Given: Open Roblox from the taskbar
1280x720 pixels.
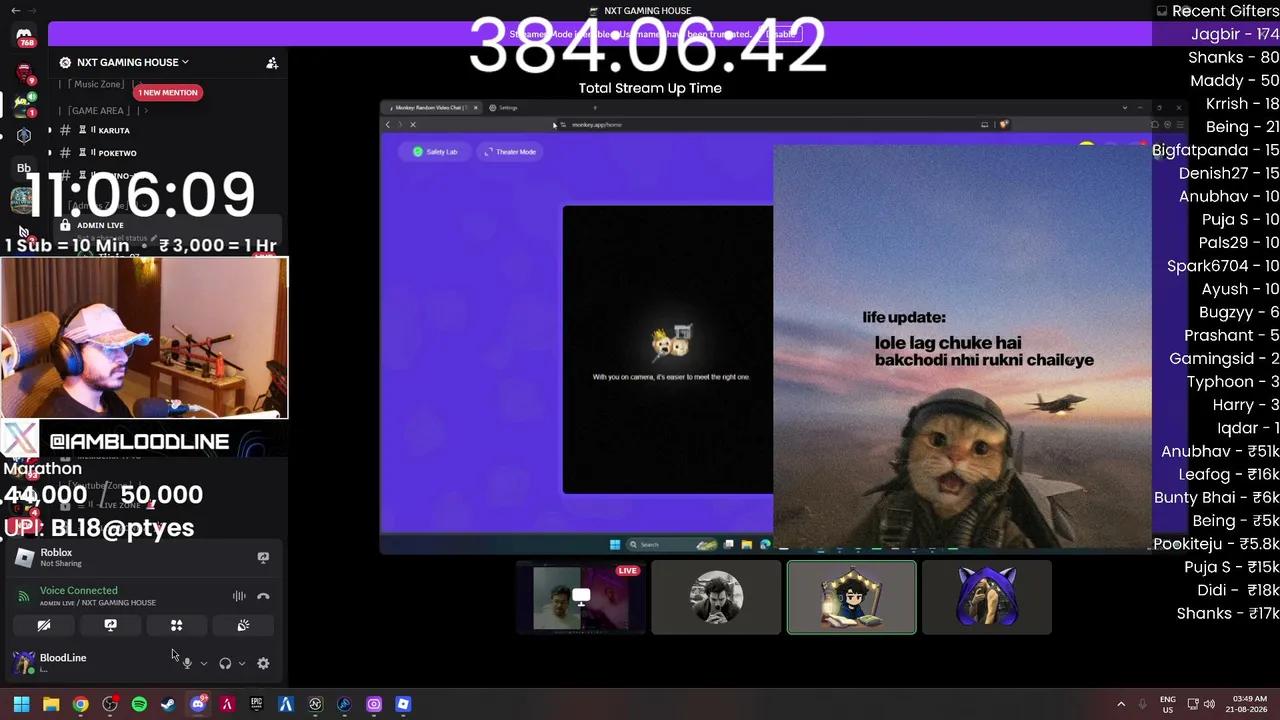Looking at the screenshot, I should point(403,704).
